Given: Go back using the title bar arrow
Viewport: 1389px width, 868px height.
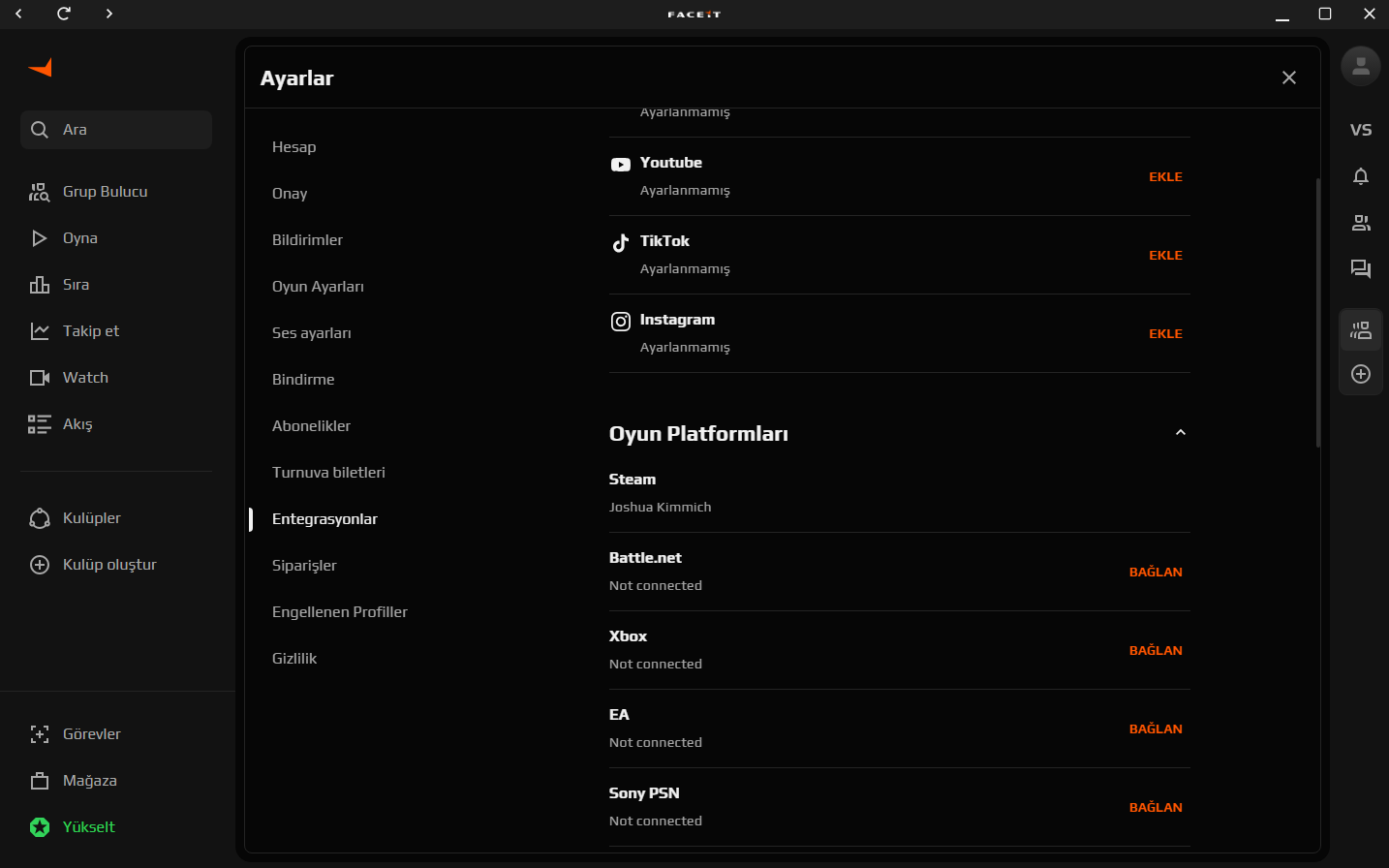Looking at the screenshot, I should tap(19, 14).
